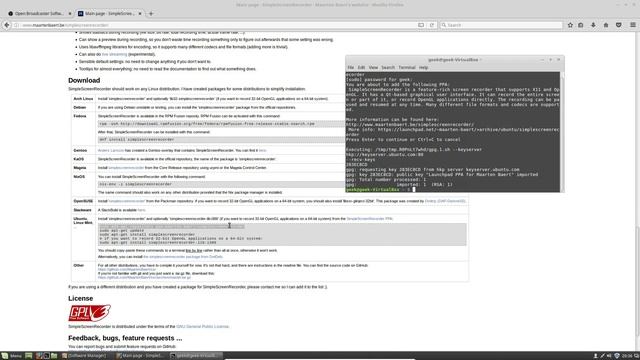The image size is (640, 360).
Task: Focus the Firefox Search box
Action: pos(501,25)
